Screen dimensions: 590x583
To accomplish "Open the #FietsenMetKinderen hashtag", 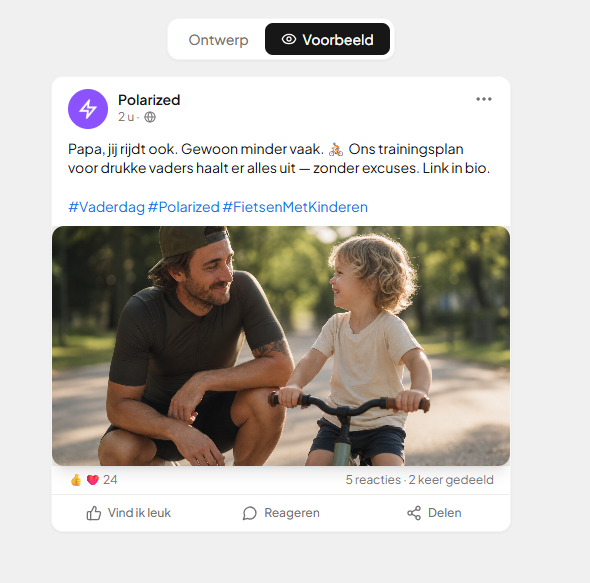I will pyautogui.click(x=295, y=207).
